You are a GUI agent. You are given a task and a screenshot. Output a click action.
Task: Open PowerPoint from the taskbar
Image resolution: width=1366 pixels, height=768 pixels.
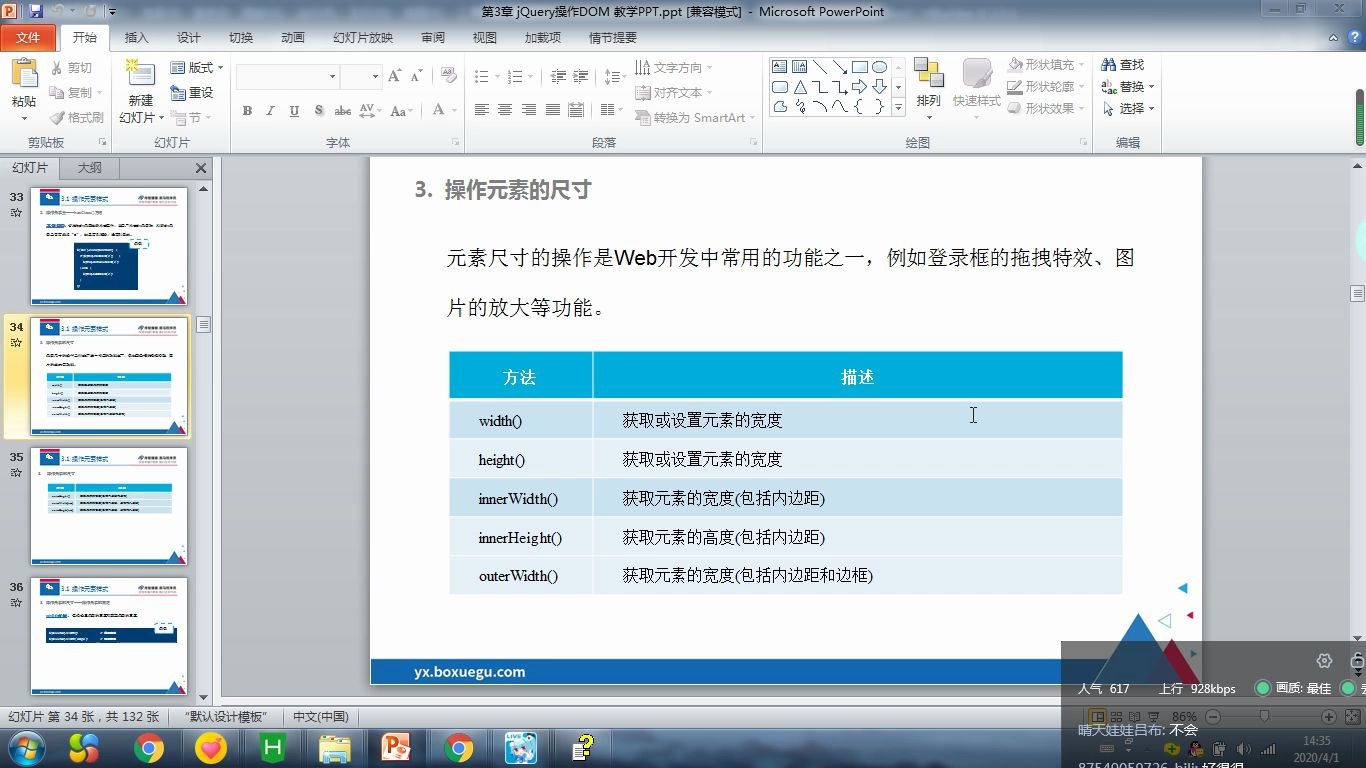[x=397, y=747]
